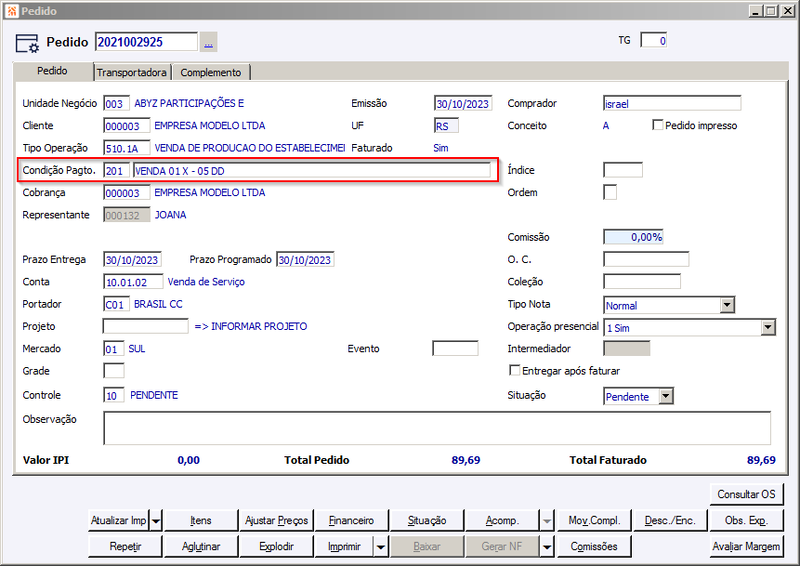
Task: Open the Acomp. options arrow
Action: click(547, 521)
